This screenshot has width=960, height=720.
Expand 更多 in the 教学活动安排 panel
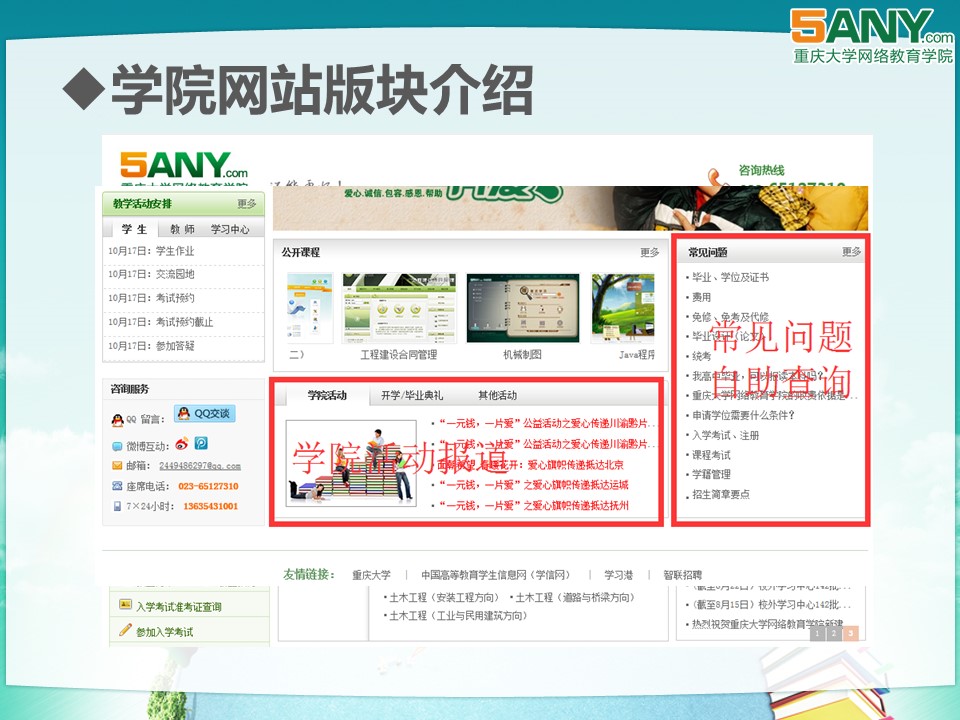point(247,204)
